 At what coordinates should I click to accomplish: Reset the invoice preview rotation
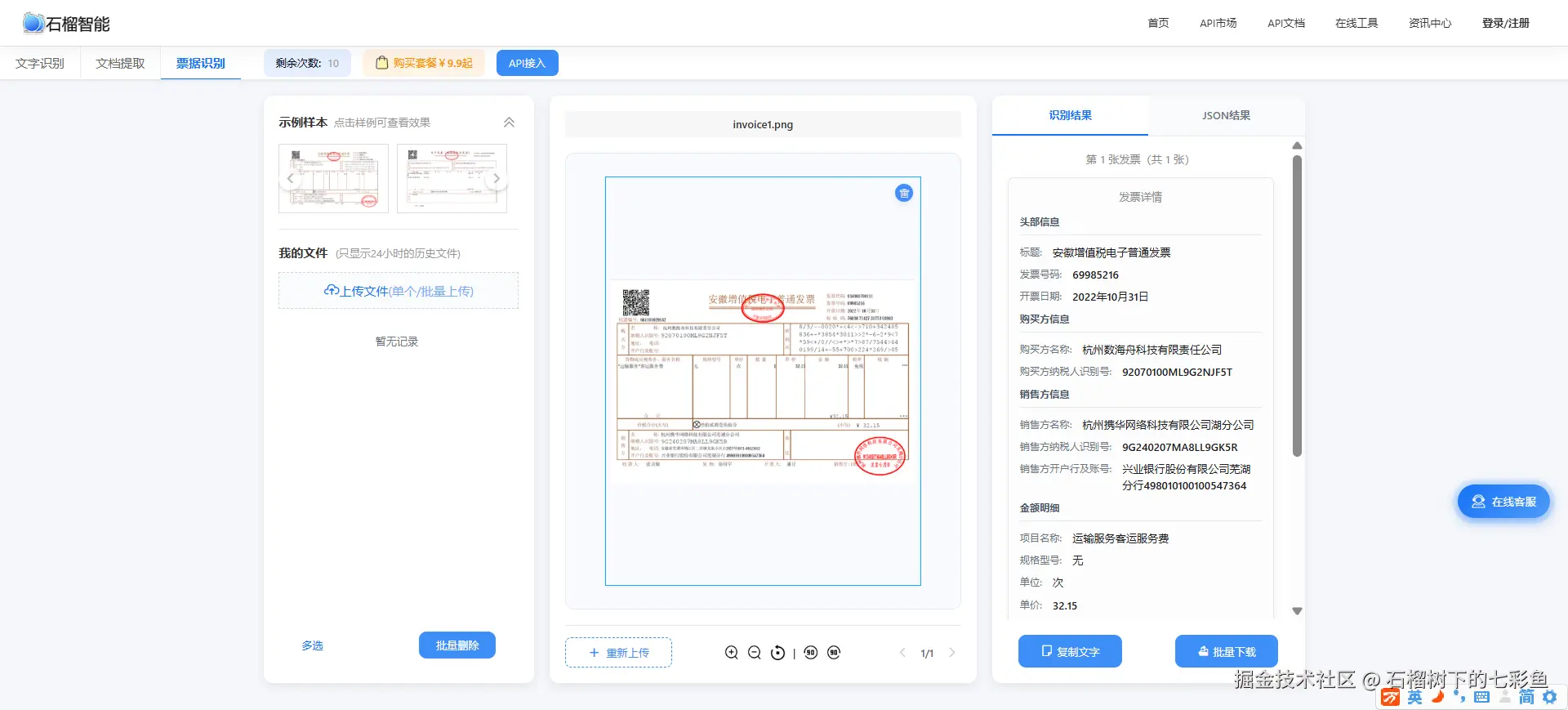point(778,652)
